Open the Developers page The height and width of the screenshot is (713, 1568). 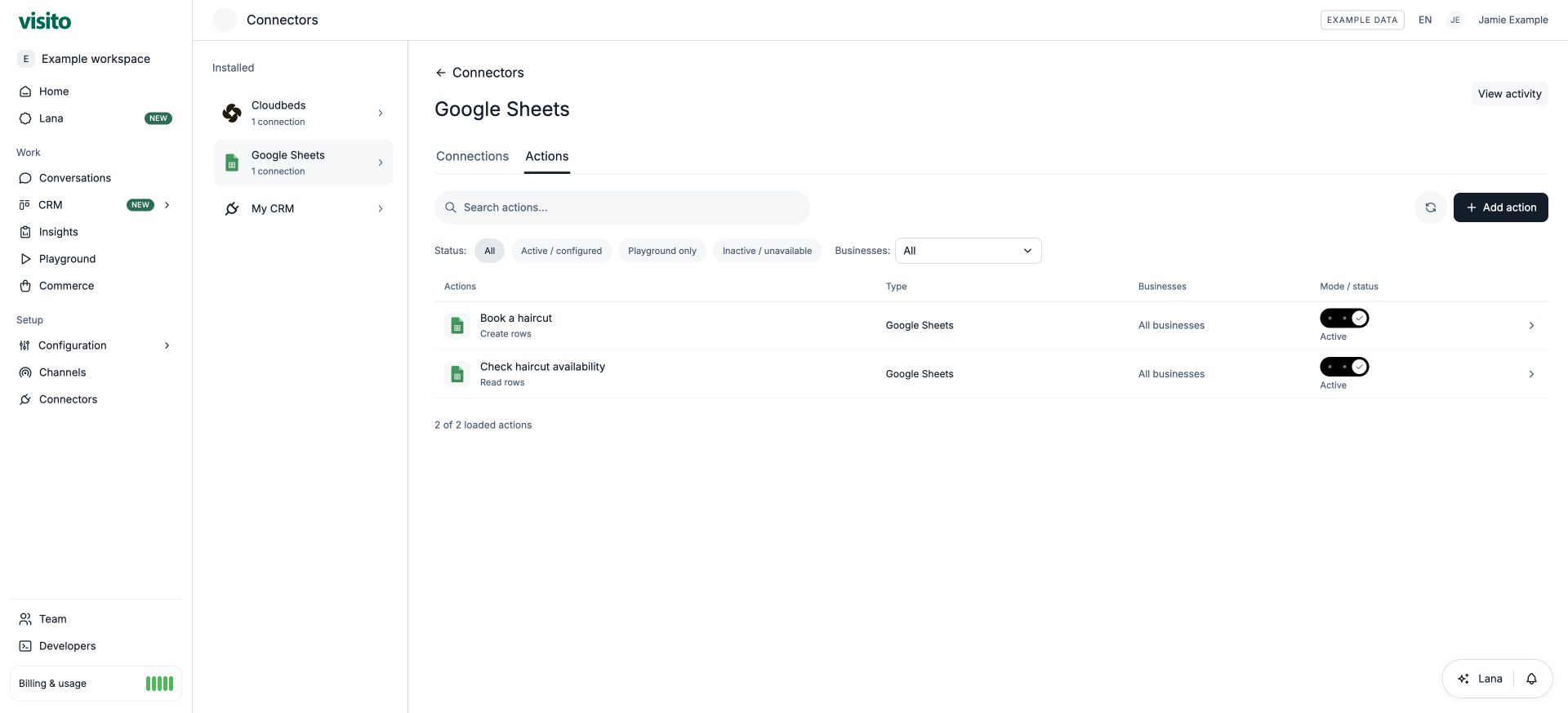click(x=96, y=646)
